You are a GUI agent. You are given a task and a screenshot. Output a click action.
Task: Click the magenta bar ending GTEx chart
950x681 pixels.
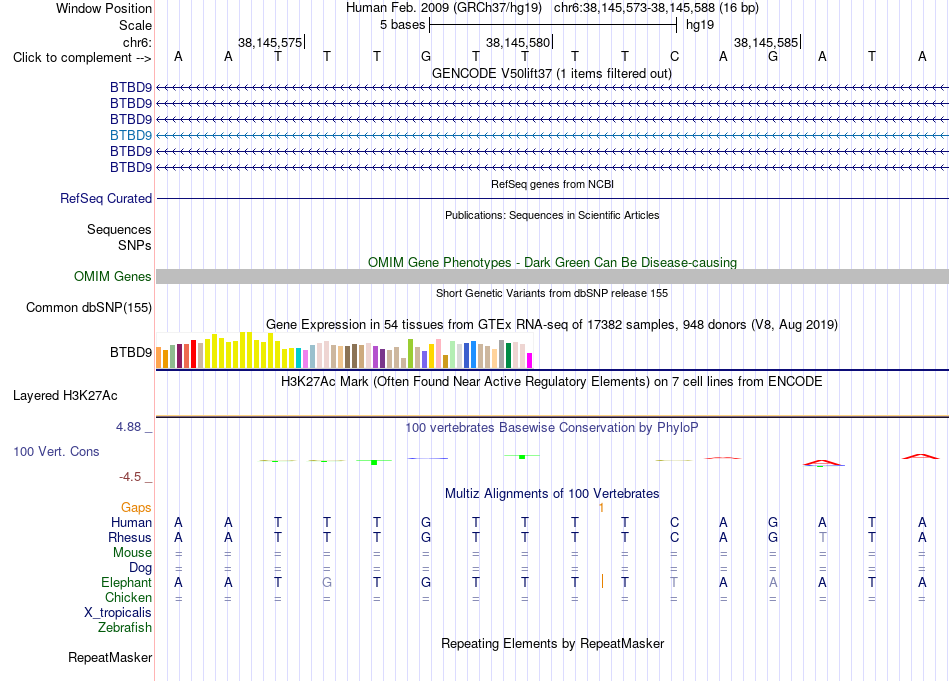[x=530, y=360]
